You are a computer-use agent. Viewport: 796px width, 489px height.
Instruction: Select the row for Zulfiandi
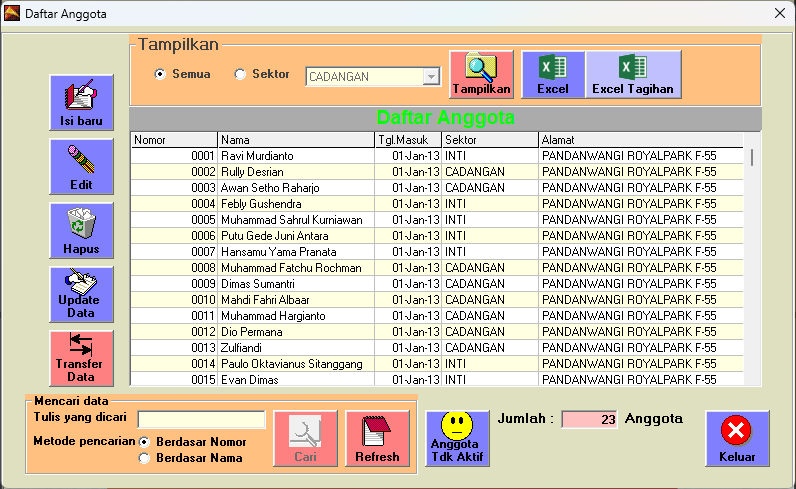(x=437, y=348)
